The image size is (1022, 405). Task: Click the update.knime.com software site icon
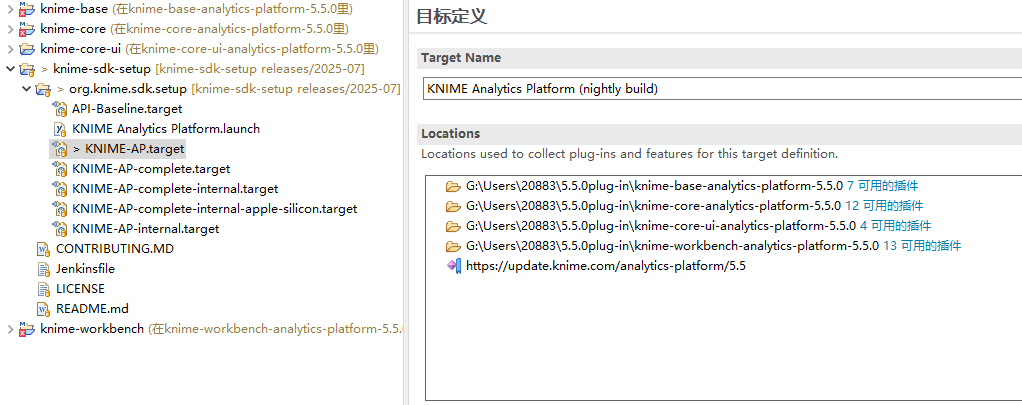(x=454, y=266)
